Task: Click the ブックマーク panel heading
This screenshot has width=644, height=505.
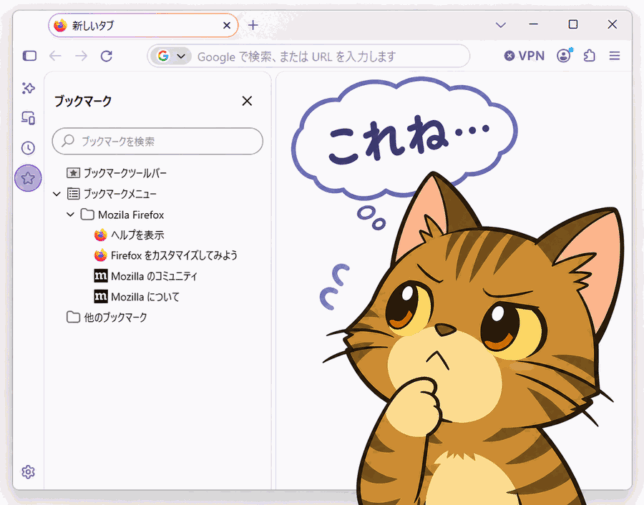Action: pyautogui.click(x=83, y=101)
